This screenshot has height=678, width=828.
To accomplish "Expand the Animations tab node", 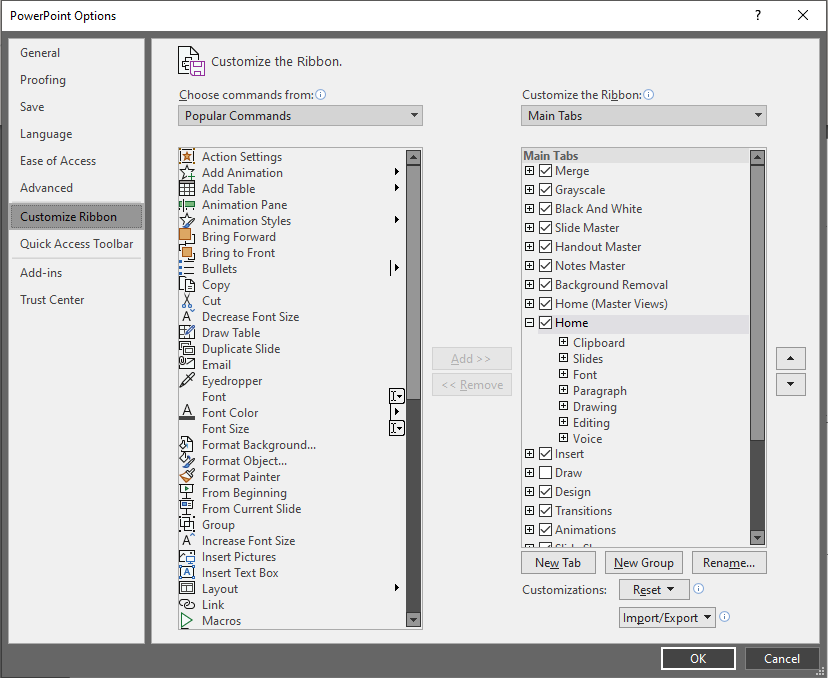I will coord(529,529).
